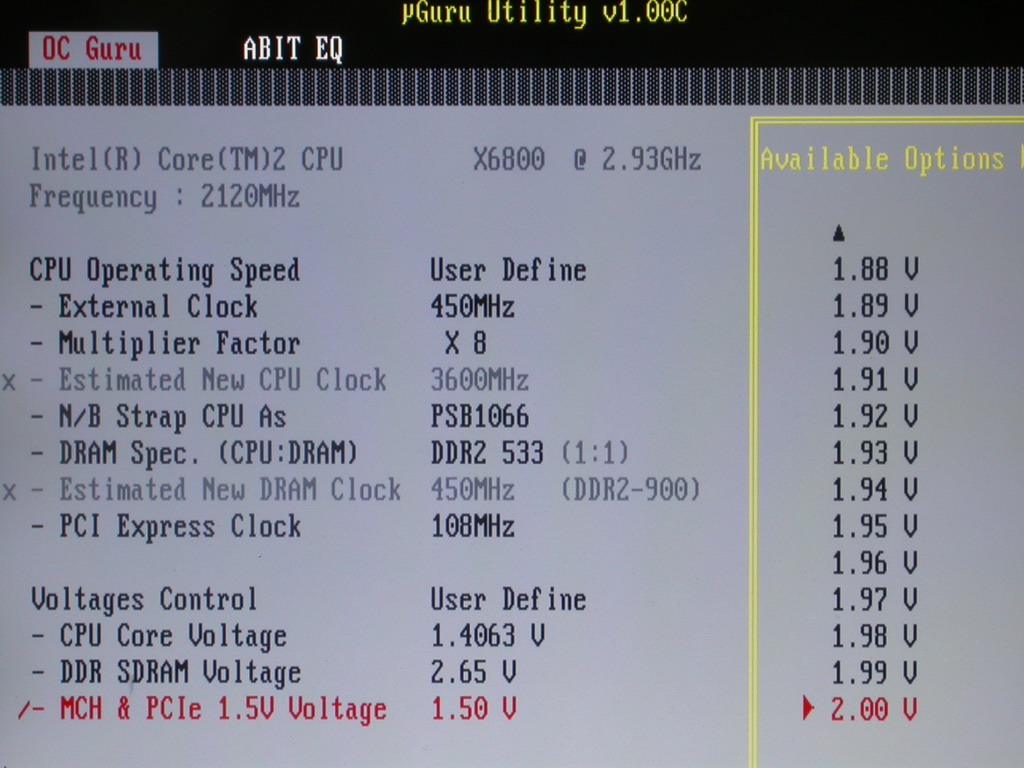Choose 1.97 V option
1024x768 pixels.
coord(875,600)
